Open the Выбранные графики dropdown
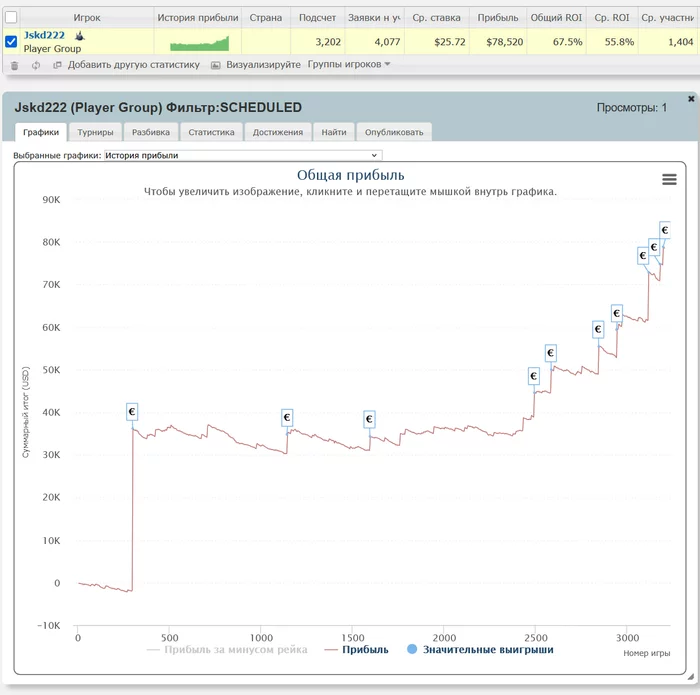 (x=242, y=155)
